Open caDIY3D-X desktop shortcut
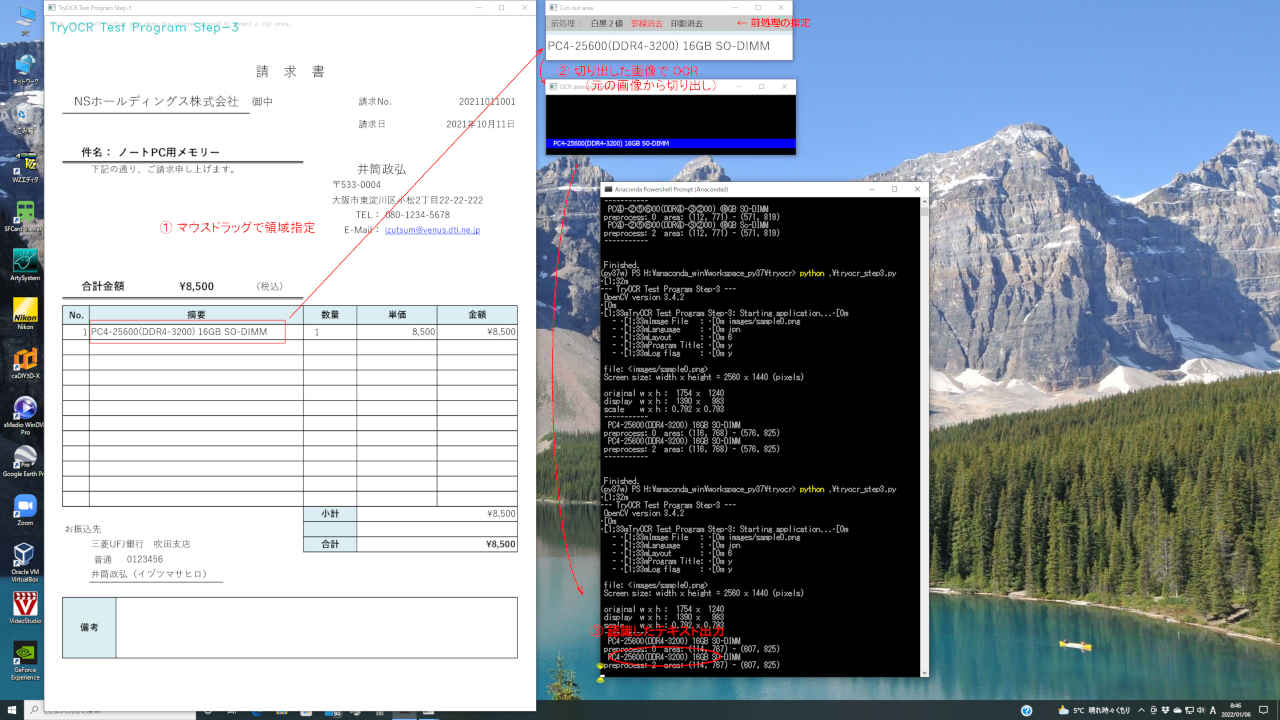Viewport: 1280px width, 720px height. point(25,359)
